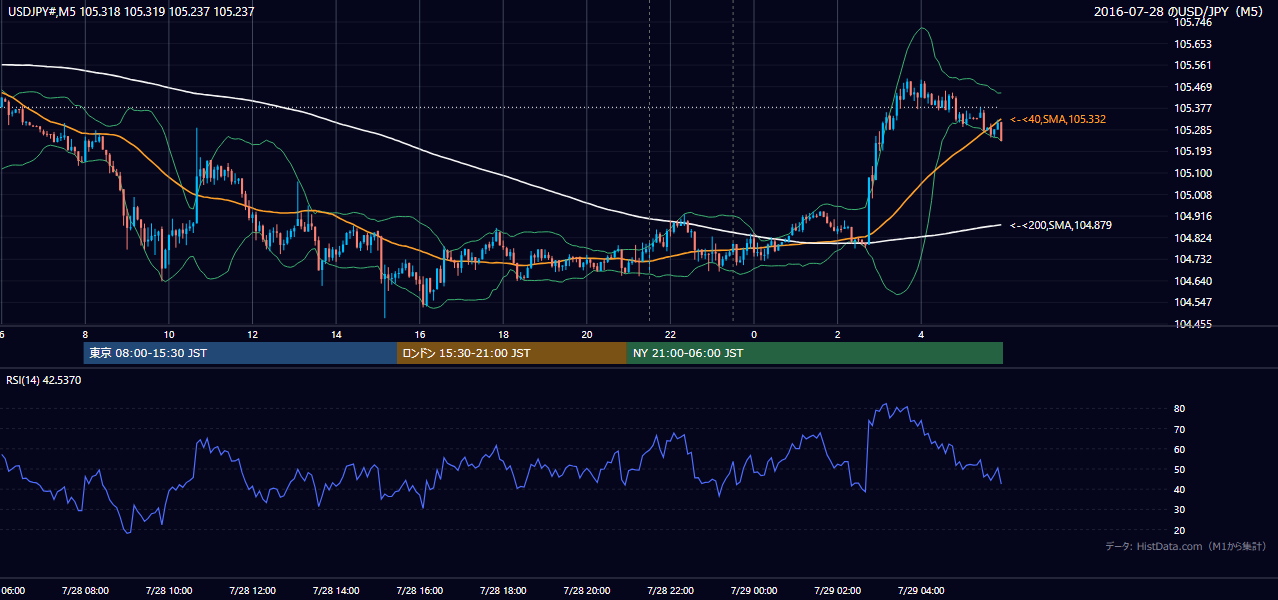The image size is (1278, 600).
Task: Click hour label 22 under price chart
Action: [670, 335]
